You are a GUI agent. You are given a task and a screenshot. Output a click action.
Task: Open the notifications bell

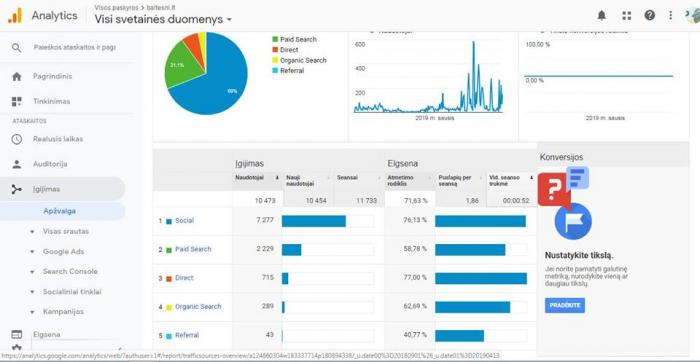[602, 16]
